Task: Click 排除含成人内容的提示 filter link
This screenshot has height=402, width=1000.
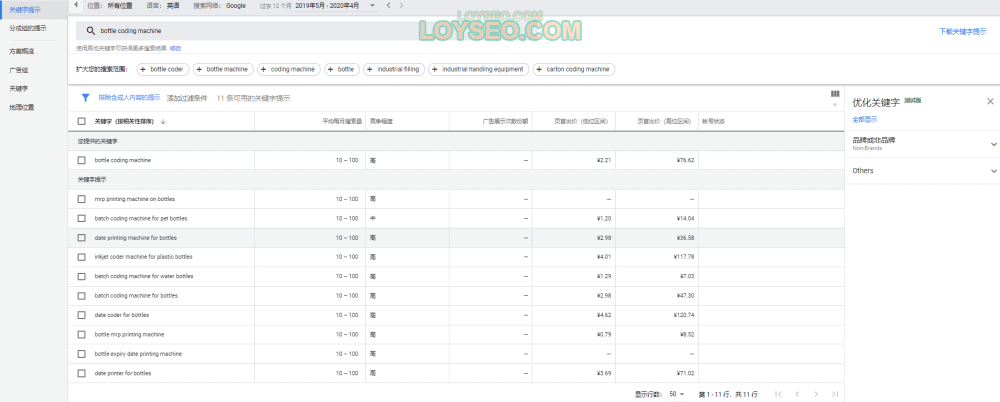Action: click(129, 98)
